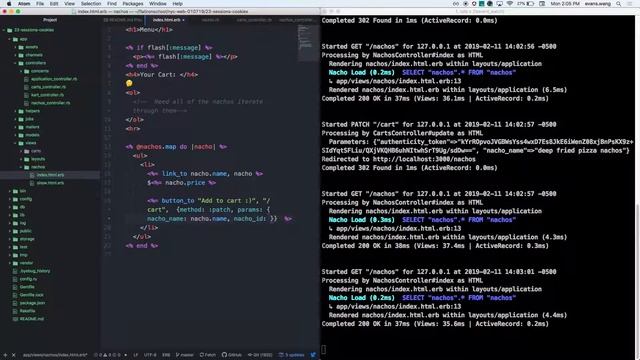
Task: Click the carts folder icon under views
Action: pyautogui.click(x=27, y=151)
